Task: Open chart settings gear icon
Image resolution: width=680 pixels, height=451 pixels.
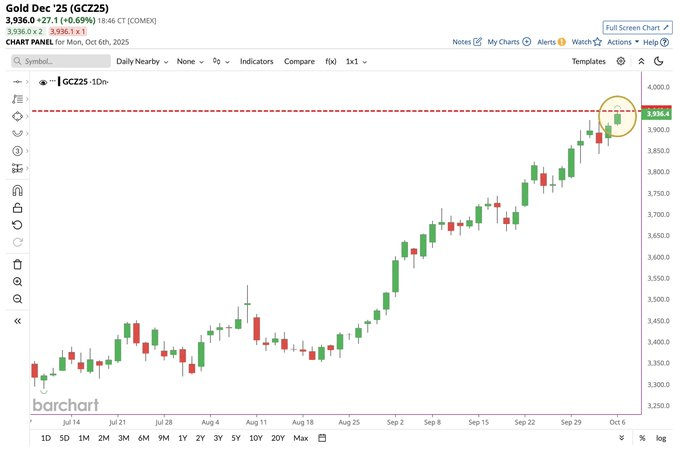Action: (x=621, y=61)
